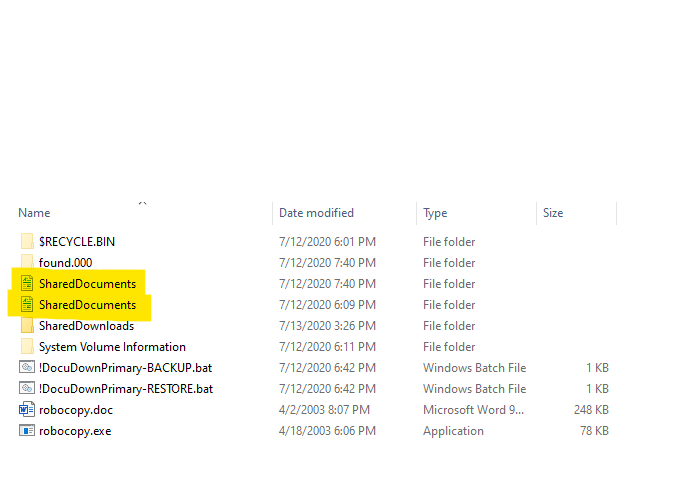Select the !DocuDownPrimary-RESTORE.bat file name
This screenshot has height=503, width=673.
click(x=126, y=389)
